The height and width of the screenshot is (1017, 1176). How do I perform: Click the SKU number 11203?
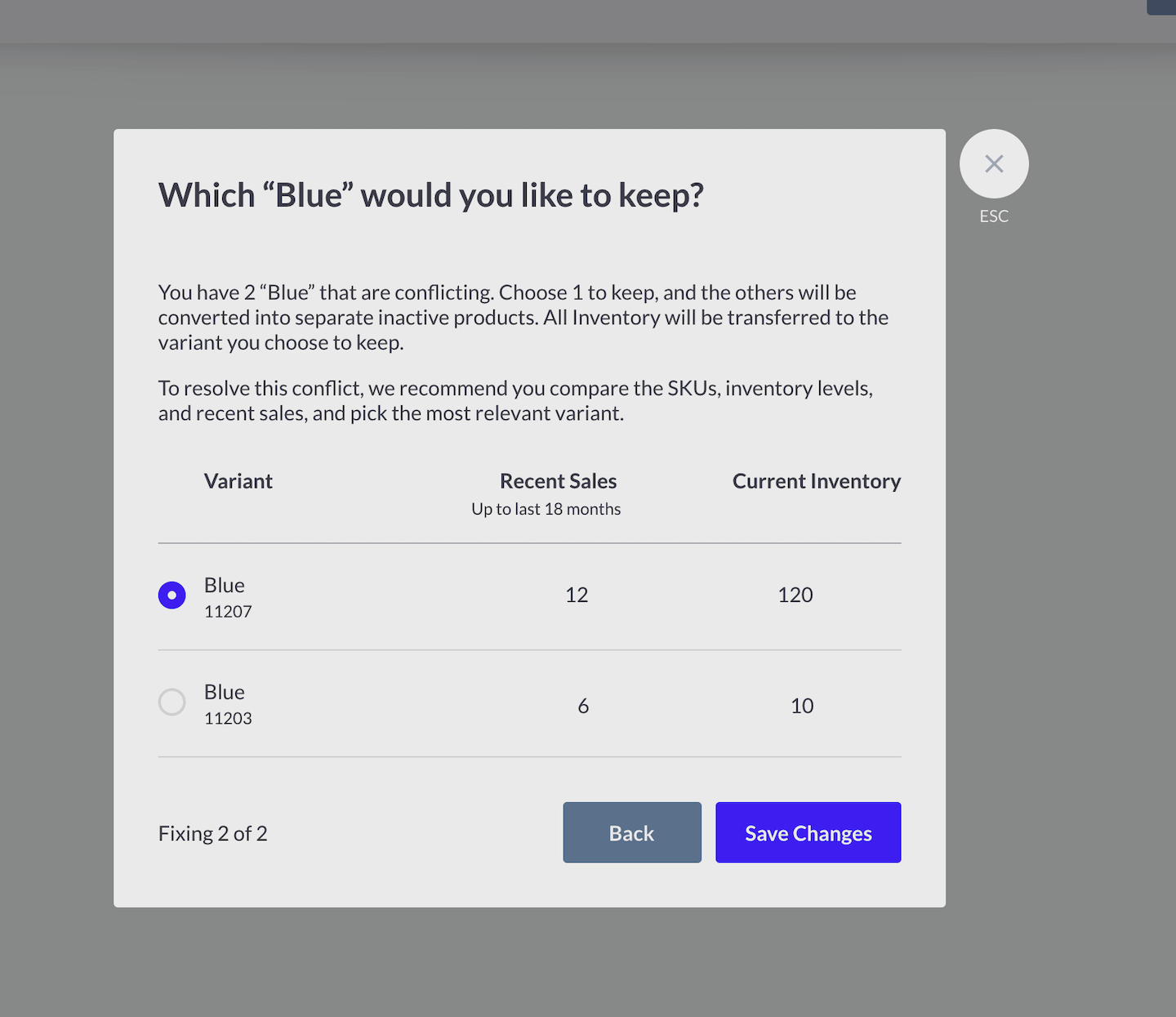point(228,719)
